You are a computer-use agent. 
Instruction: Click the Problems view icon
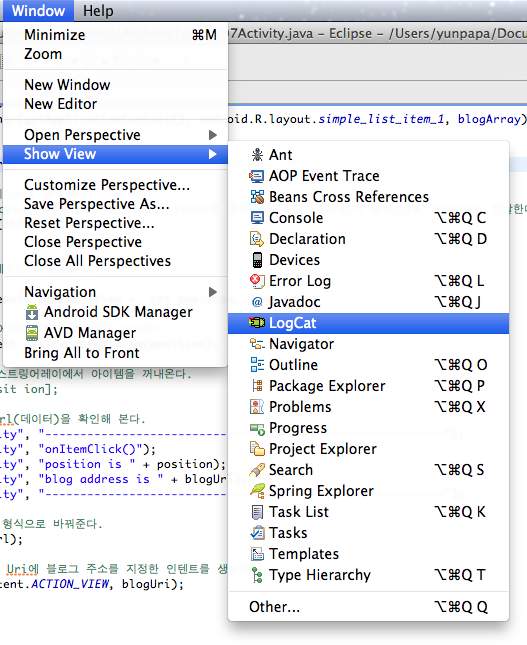point(257,407)
